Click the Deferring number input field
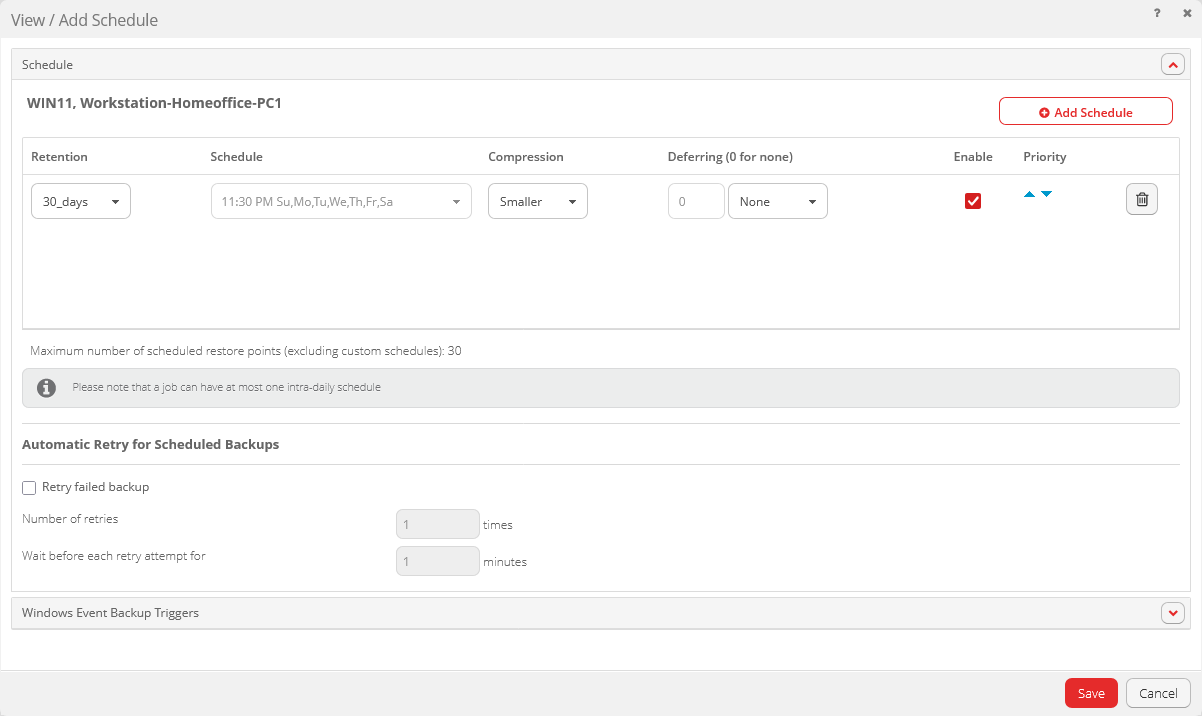The height and width of the screenshot is (716, 1202). (x=696, y=201)
